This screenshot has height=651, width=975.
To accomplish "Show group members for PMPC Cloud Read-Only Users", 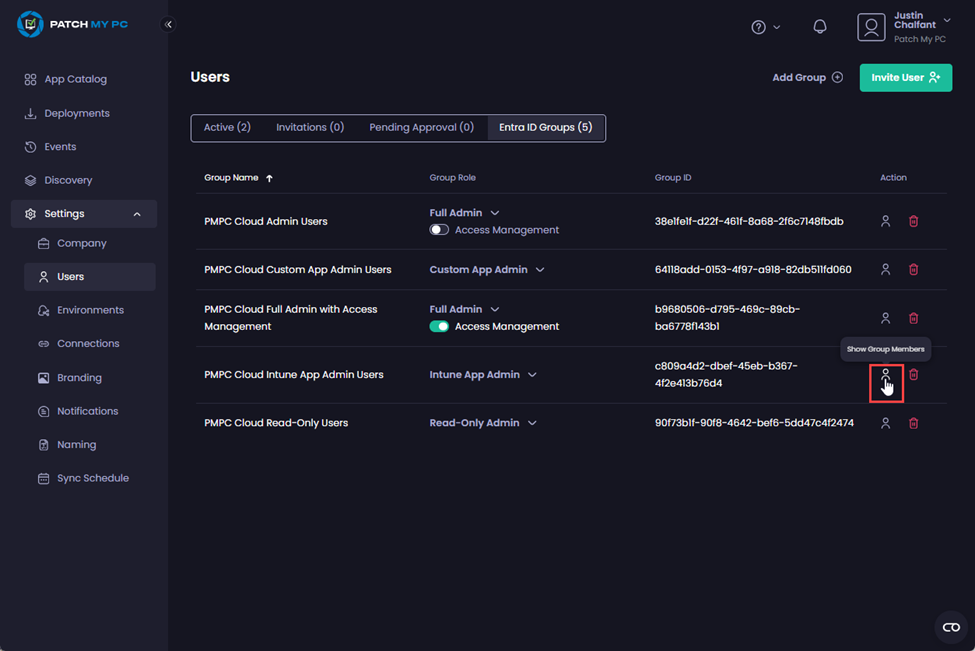I will 885,423.
